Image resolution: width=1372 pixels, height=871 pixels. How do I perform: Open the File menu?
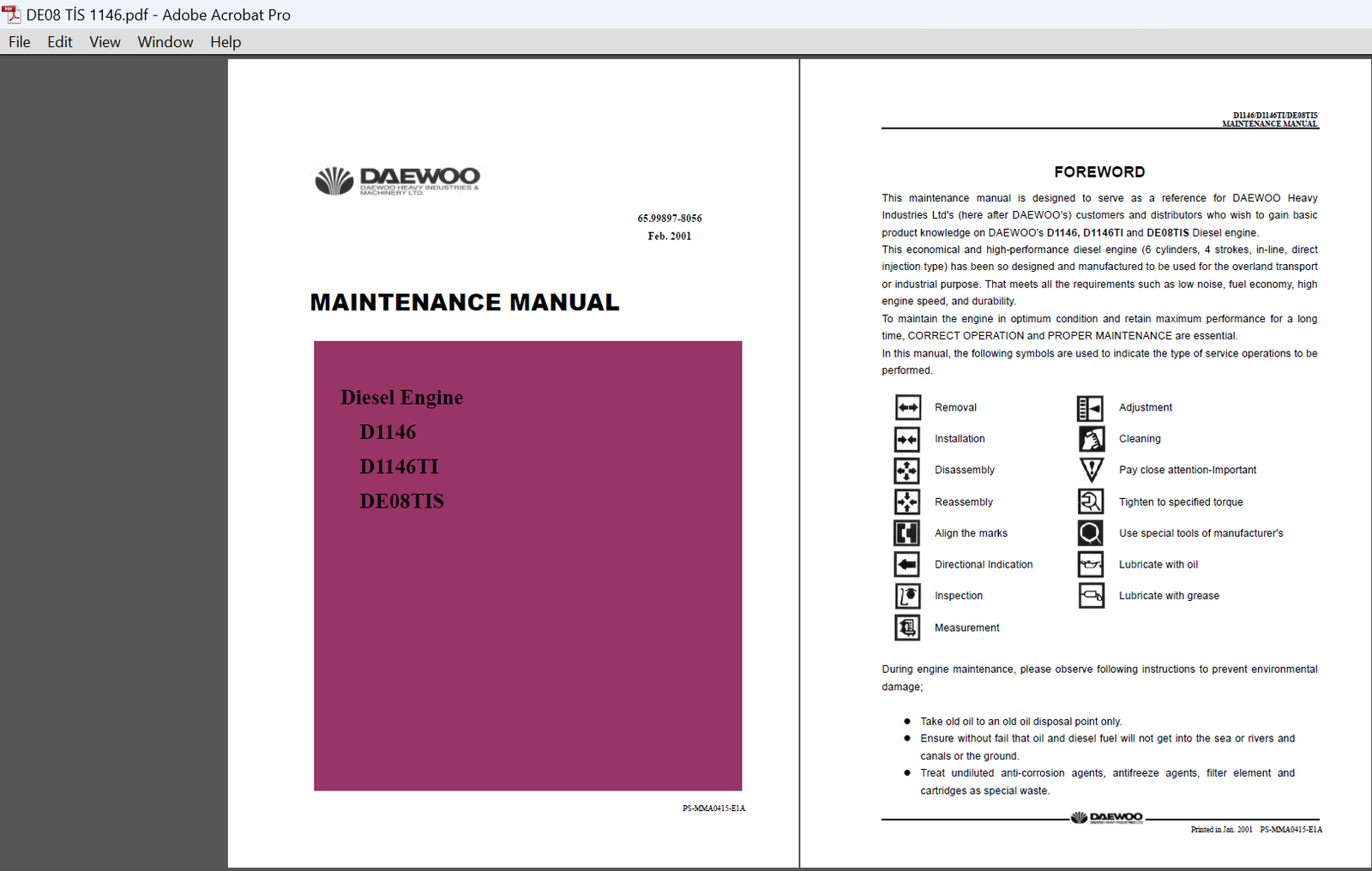click(19, 42)
